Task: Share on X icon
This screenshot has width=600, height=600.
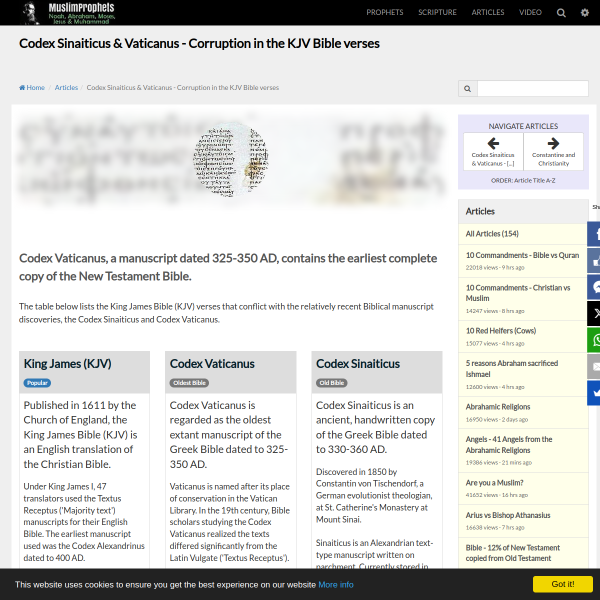Action: pyautogui.click(x=594, y=314)
